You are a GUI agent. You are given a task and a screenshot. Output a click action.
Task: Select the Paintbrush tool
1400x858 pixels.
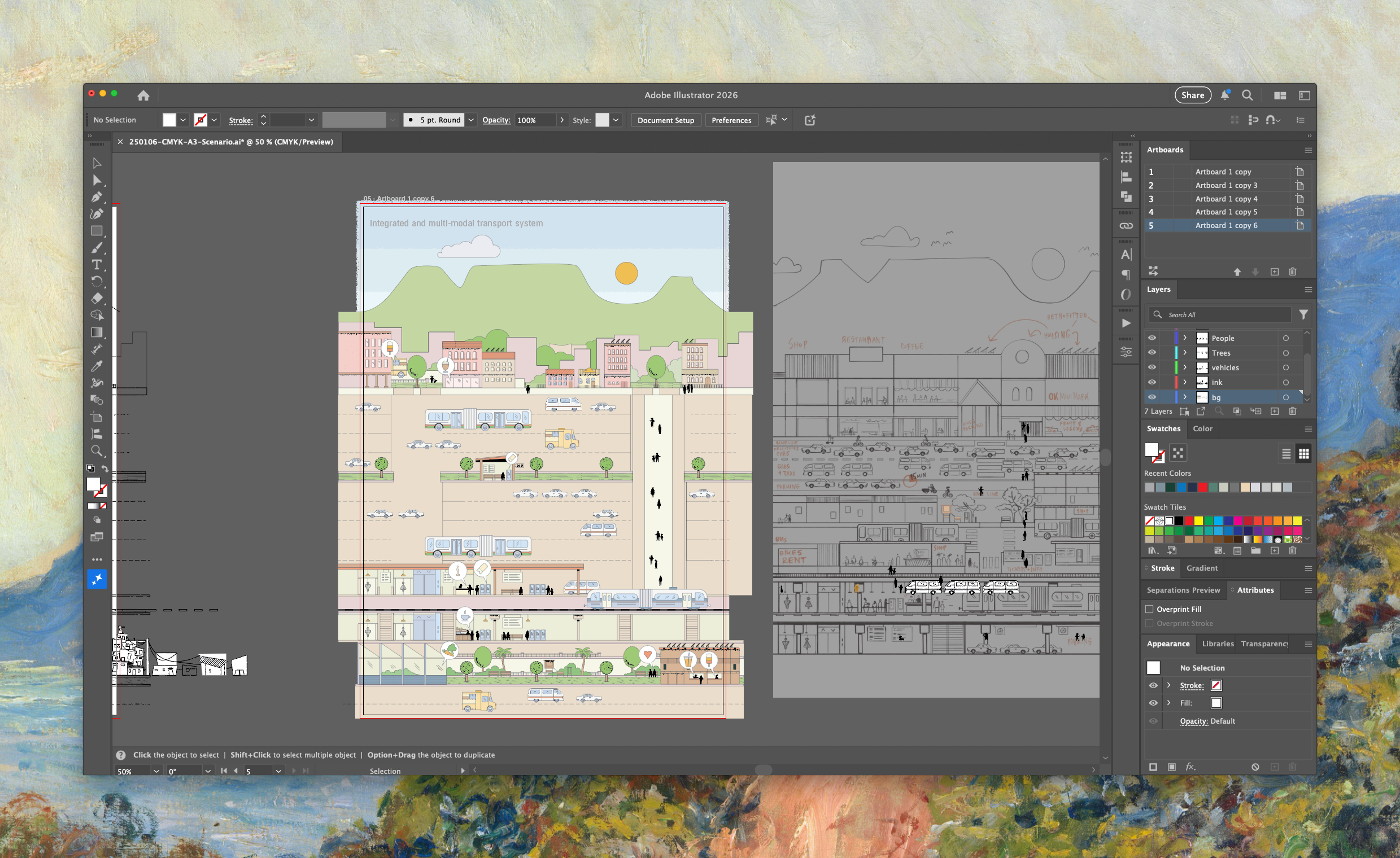click(x=97, y=247)
